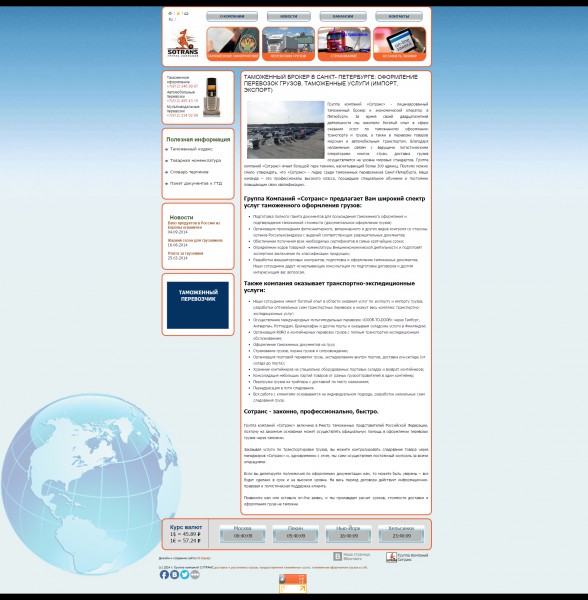
Task: Open the 'Товарная номенклатура' link
Action: [x=195, y=160]
